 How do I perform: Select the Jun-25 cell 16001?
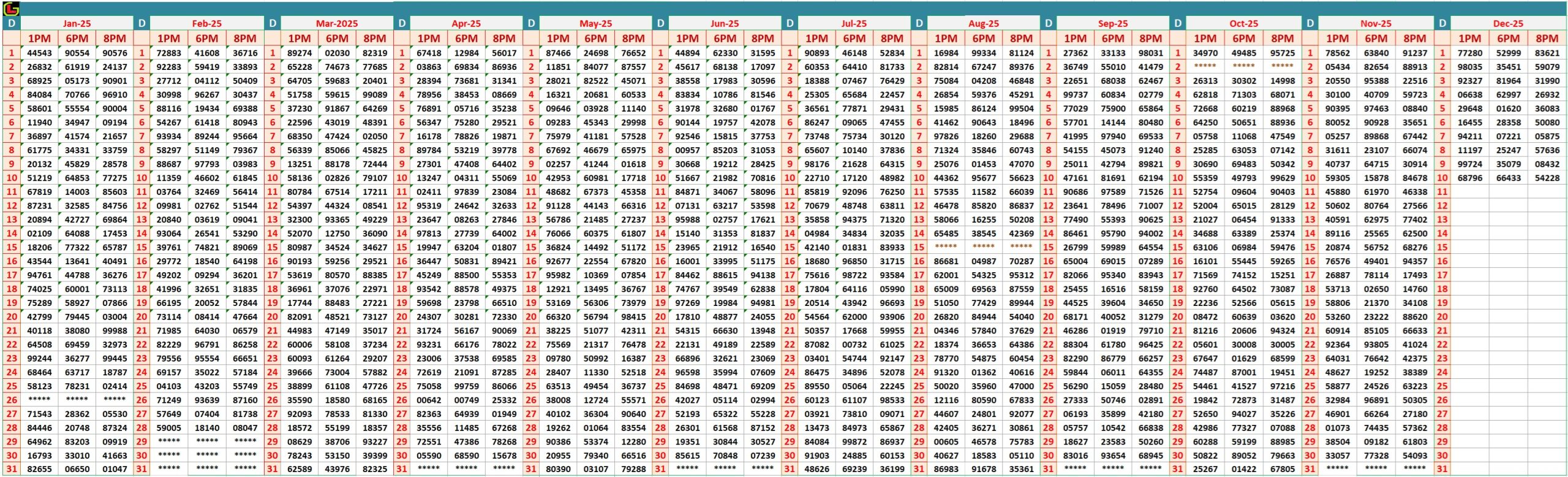(687, 261)
